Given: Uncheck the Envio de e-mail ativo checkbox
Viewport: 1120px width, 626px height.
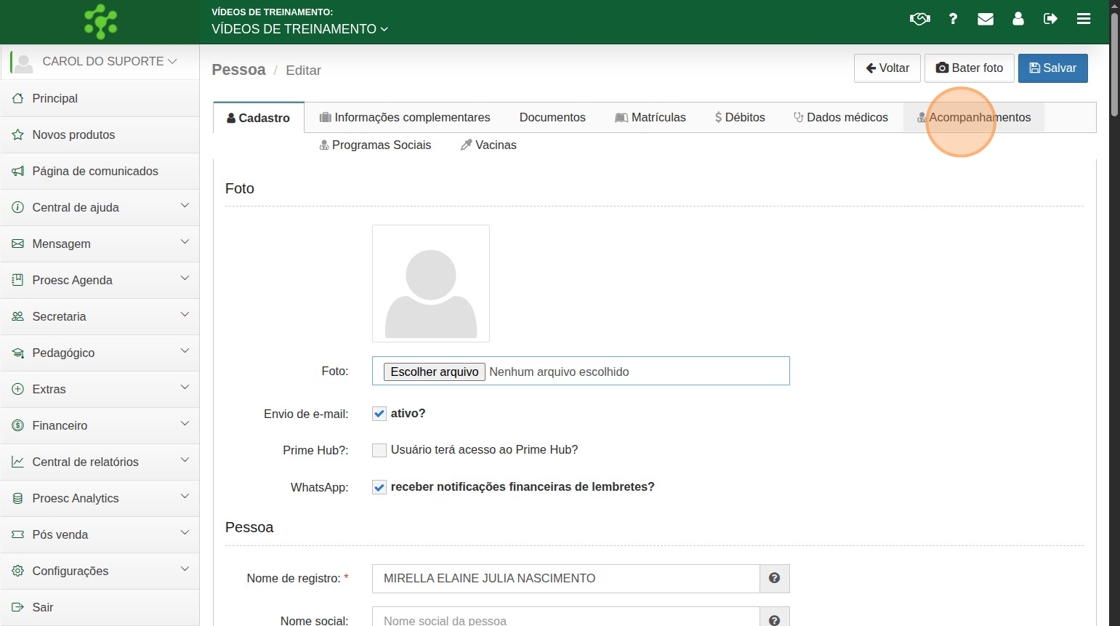Looking at the screenshot, I should point(379,414).
